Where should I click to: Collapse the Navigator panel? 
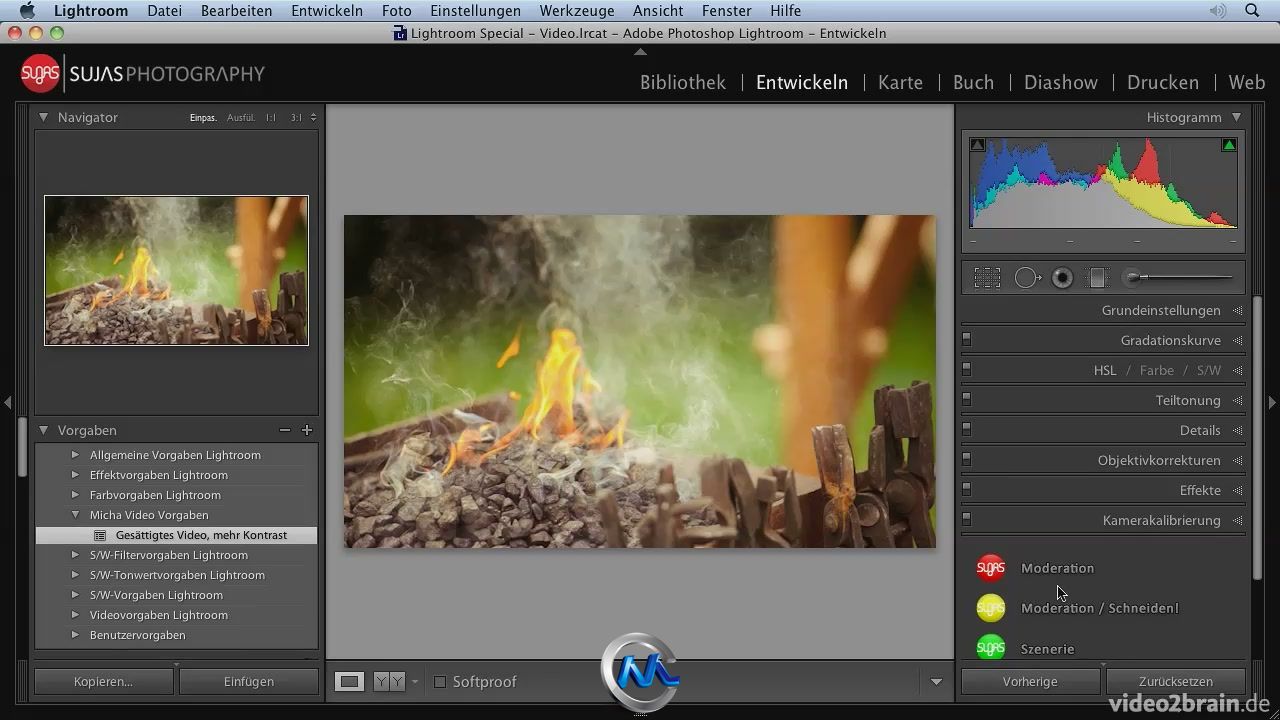tap(43, 117)
